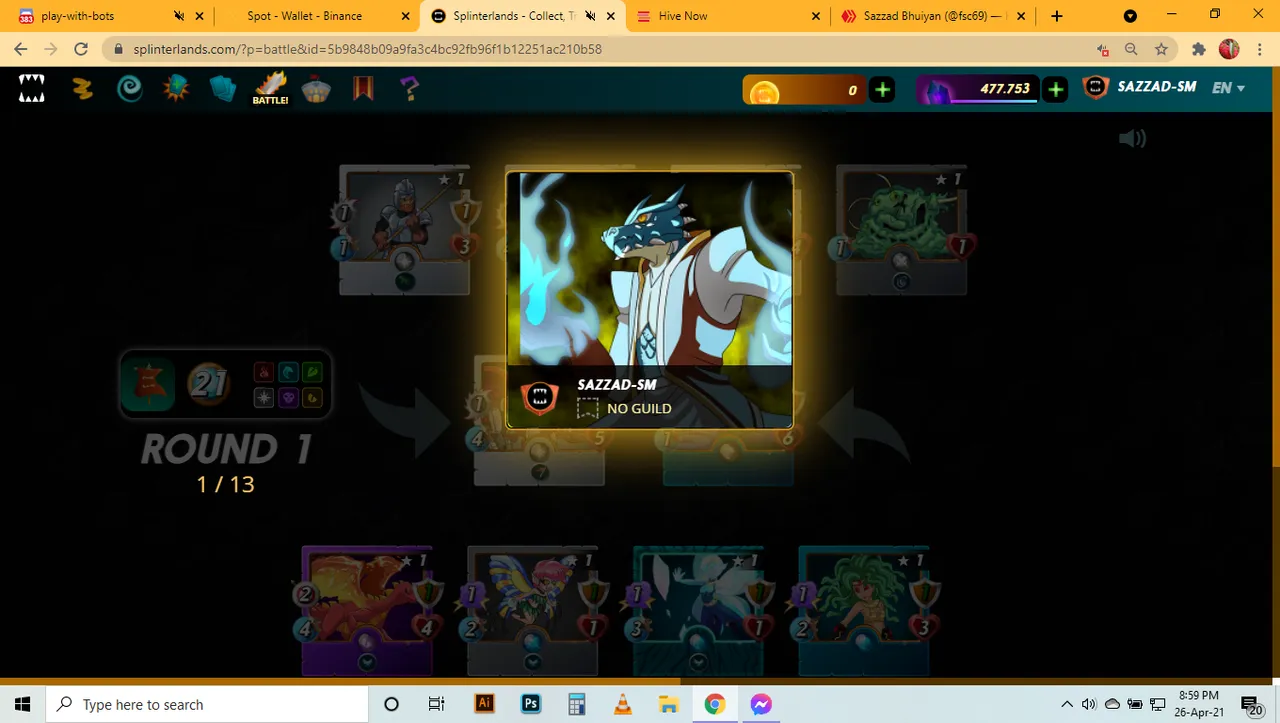Click the Windows taskbar search box
The image size is (1280, 723).
coord(208,704)
